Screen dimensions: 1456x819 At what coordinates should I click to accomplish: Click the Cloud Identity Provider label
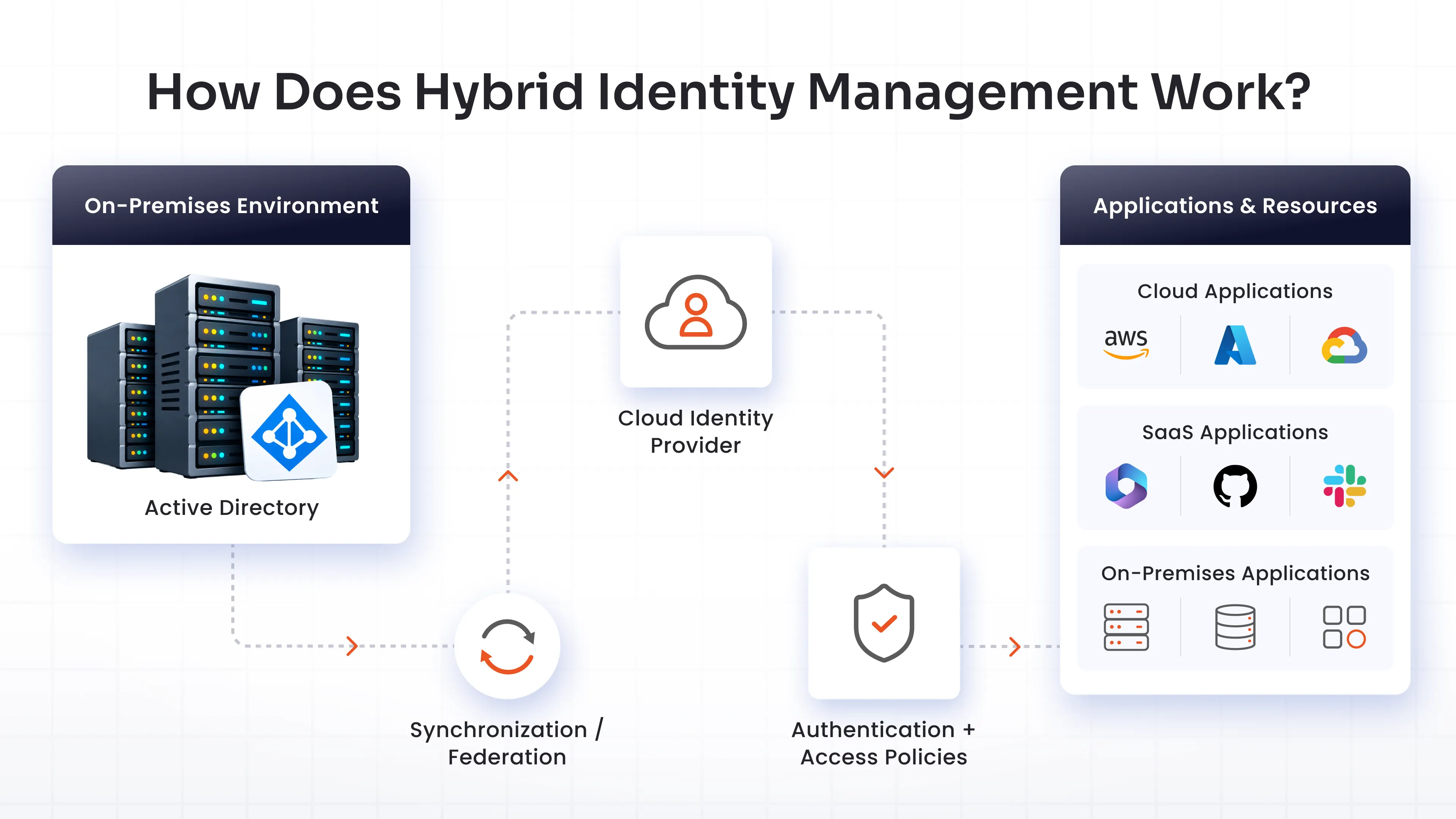(696, 431)
